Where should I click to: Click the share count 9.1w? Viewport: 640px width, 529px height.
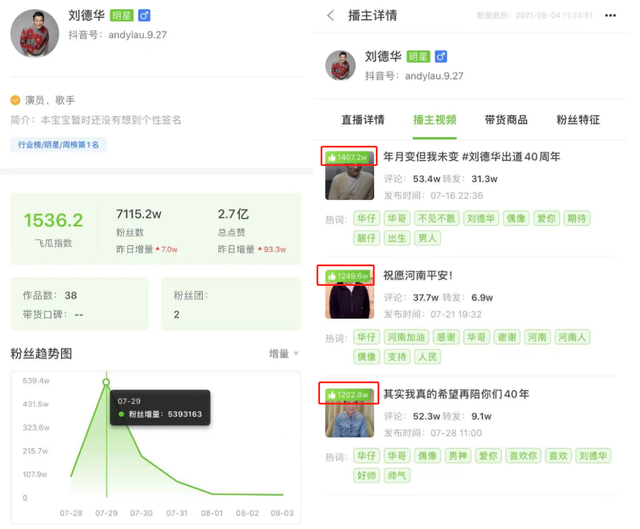coord(481,416)
